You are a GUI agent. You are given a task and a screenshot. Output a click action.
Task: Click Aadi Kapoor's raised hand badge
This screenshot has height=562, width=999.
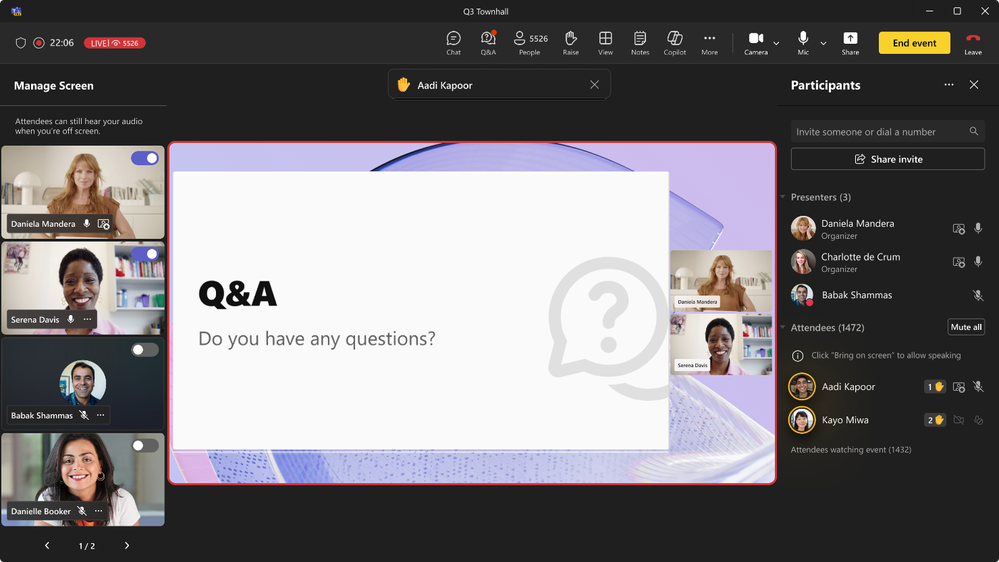point(935,387)
